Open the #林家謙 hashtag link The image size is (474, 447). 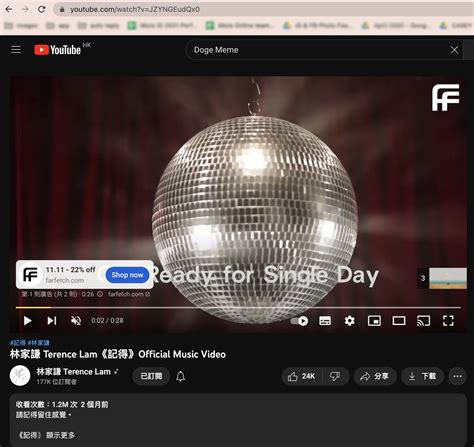[38, 343]
